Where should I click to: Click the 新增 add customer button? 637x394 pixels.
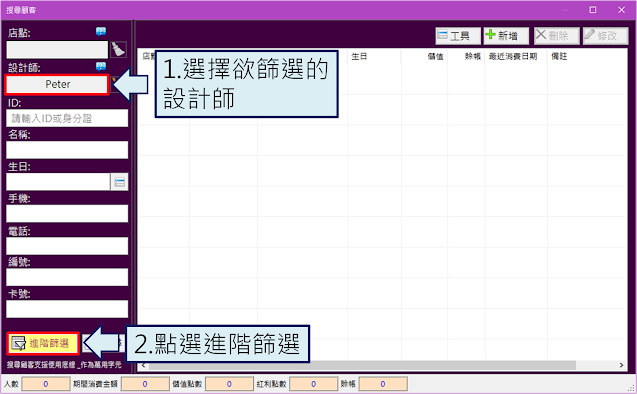tap(506, 36)
